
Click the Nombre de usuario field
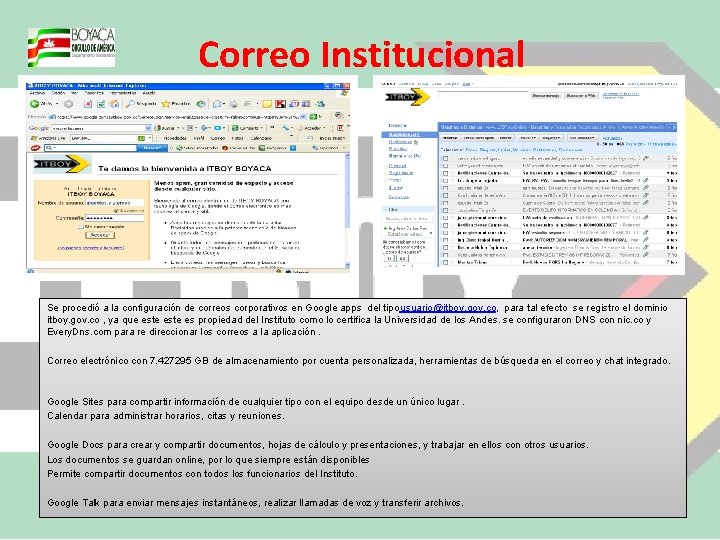[115, 202]
